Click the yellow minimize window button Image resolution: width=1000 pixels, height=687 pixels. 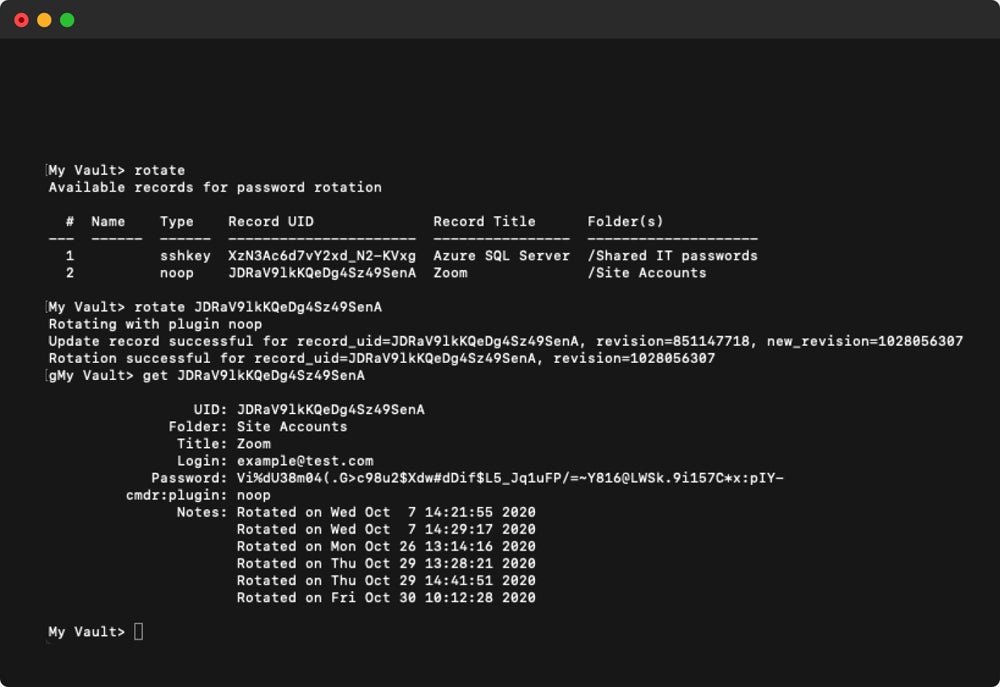click(44, 20)
